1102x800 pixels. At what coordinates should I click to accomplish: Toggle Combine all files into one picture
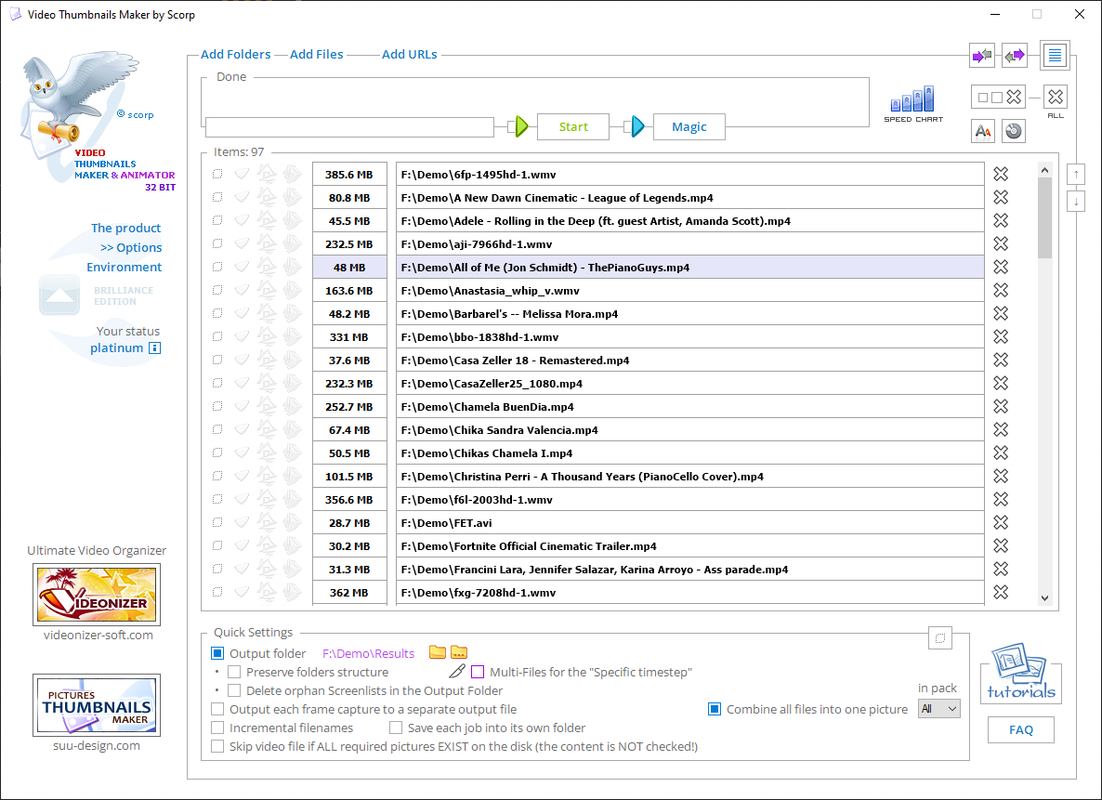(714, 709)
